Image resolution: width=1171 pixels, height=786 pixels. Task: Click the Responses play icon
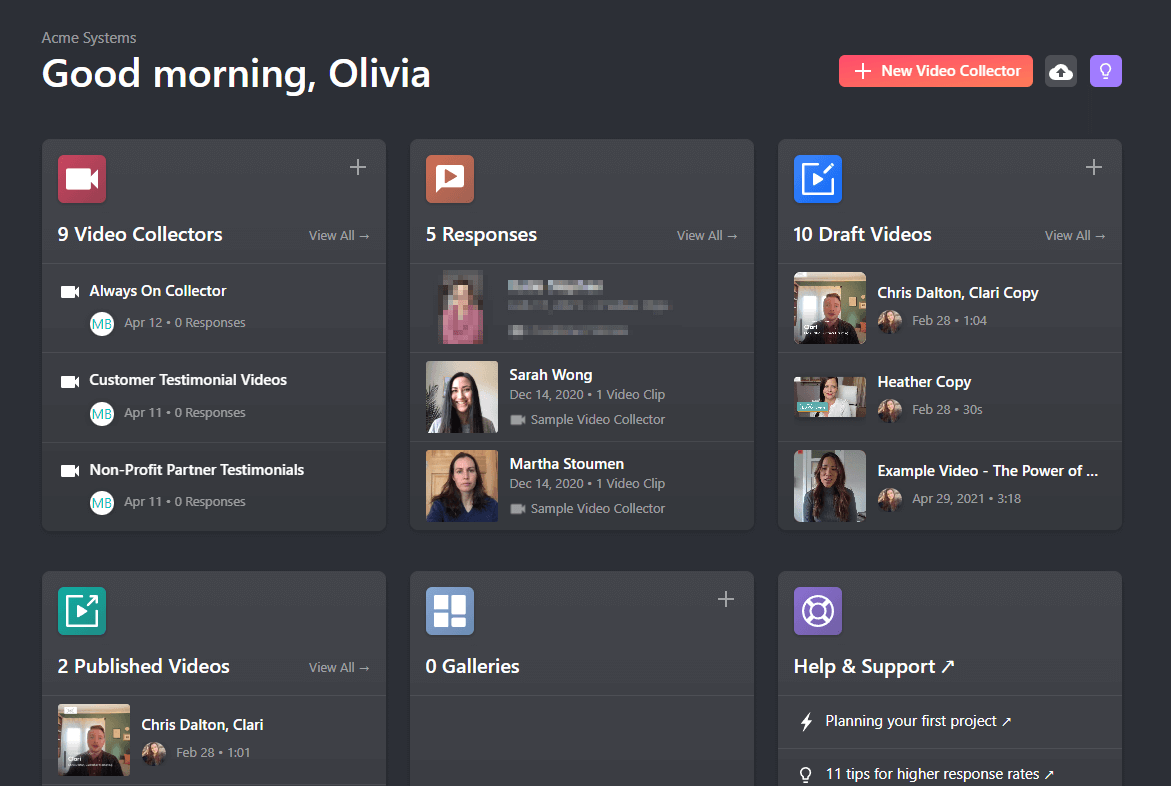pos(449,179)
